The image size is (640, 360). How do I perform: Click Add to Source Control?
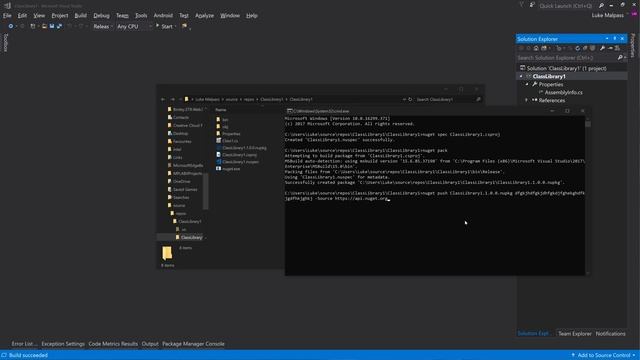coord(603,356)
